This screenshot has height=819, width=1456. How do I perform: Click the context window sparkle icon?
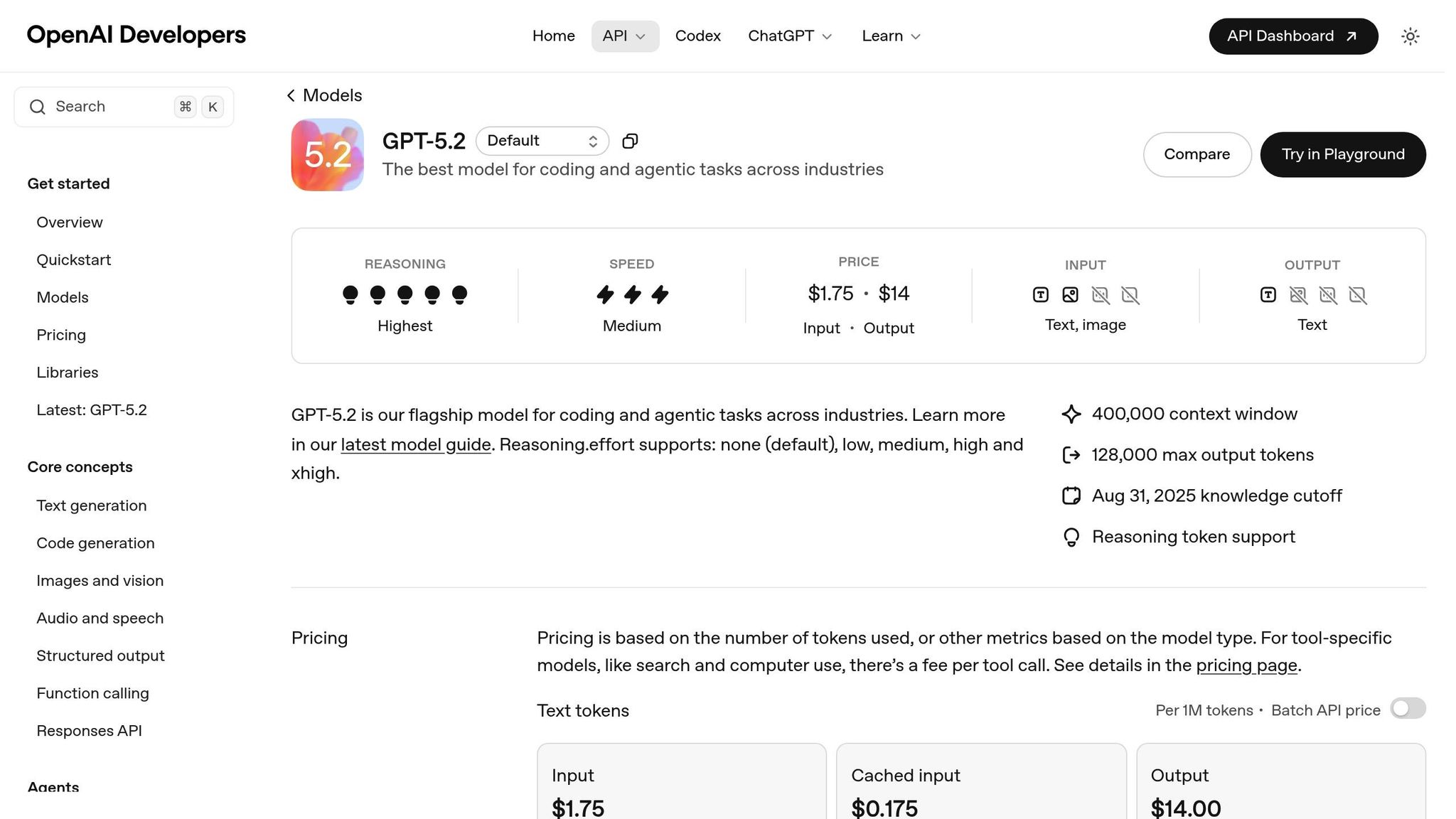[1071, 414]
